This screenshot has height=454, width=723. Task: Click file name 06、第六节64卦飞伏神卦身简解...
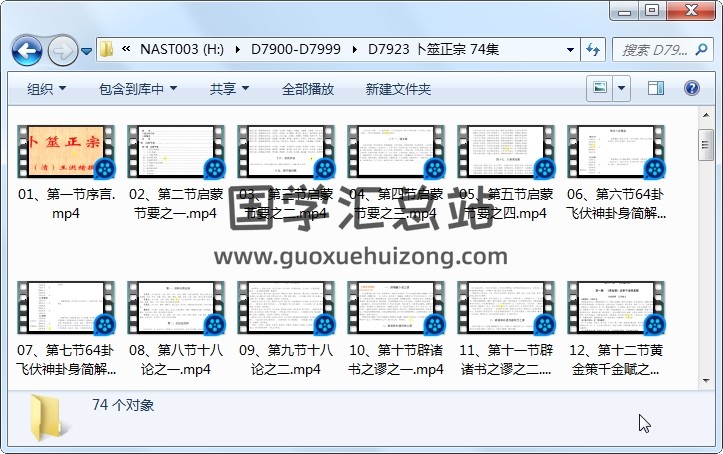(x=616, y=204)
